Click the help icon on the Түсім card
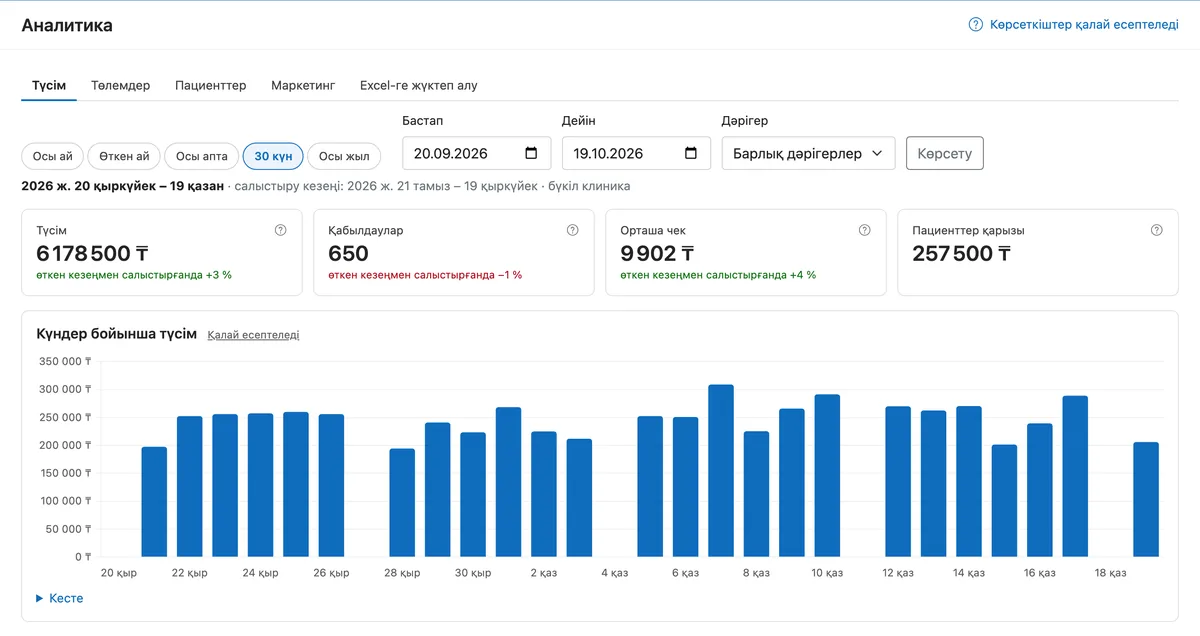The image size is (1200, 636). click(x=281, y=230)
